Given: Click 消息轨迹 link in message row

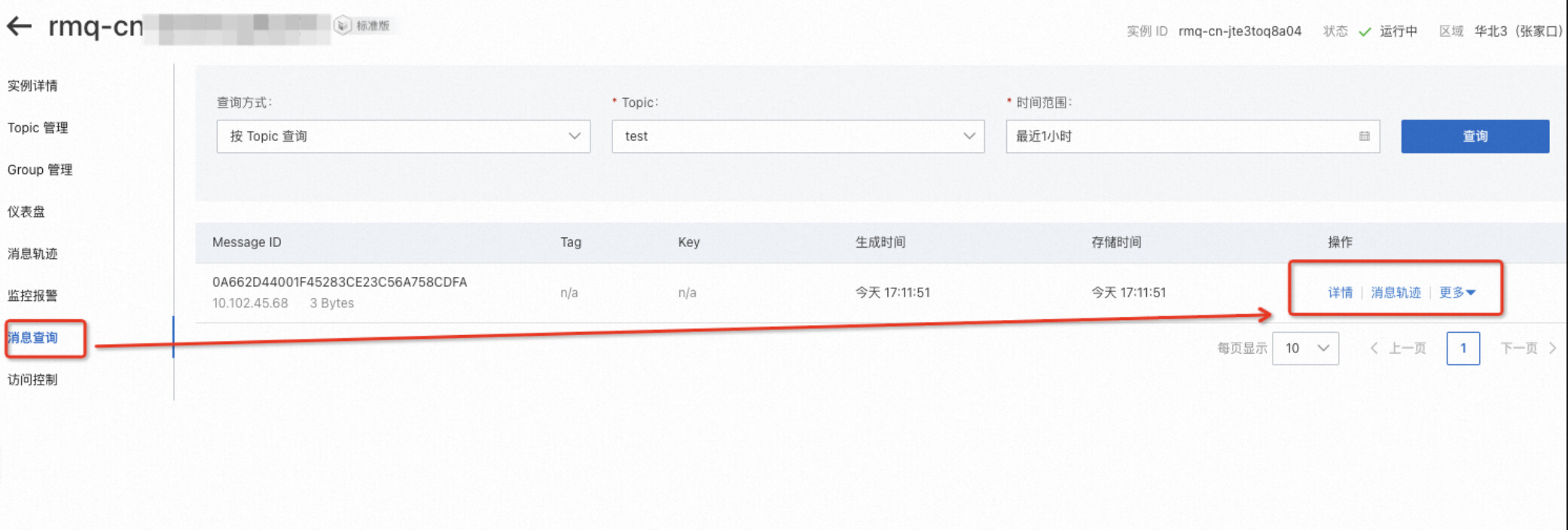Looking at the screenshot, I should (1396, 293).
